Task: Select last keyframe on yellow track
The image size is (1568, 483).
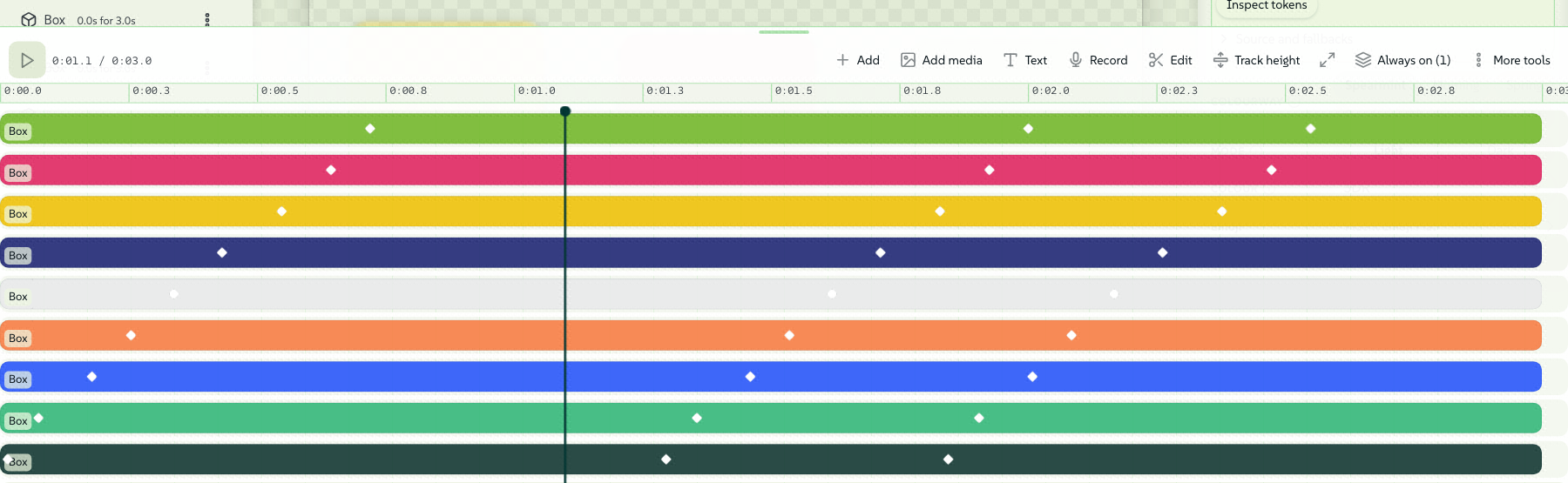Action: pyautogui.click(x=1222, y=211)
